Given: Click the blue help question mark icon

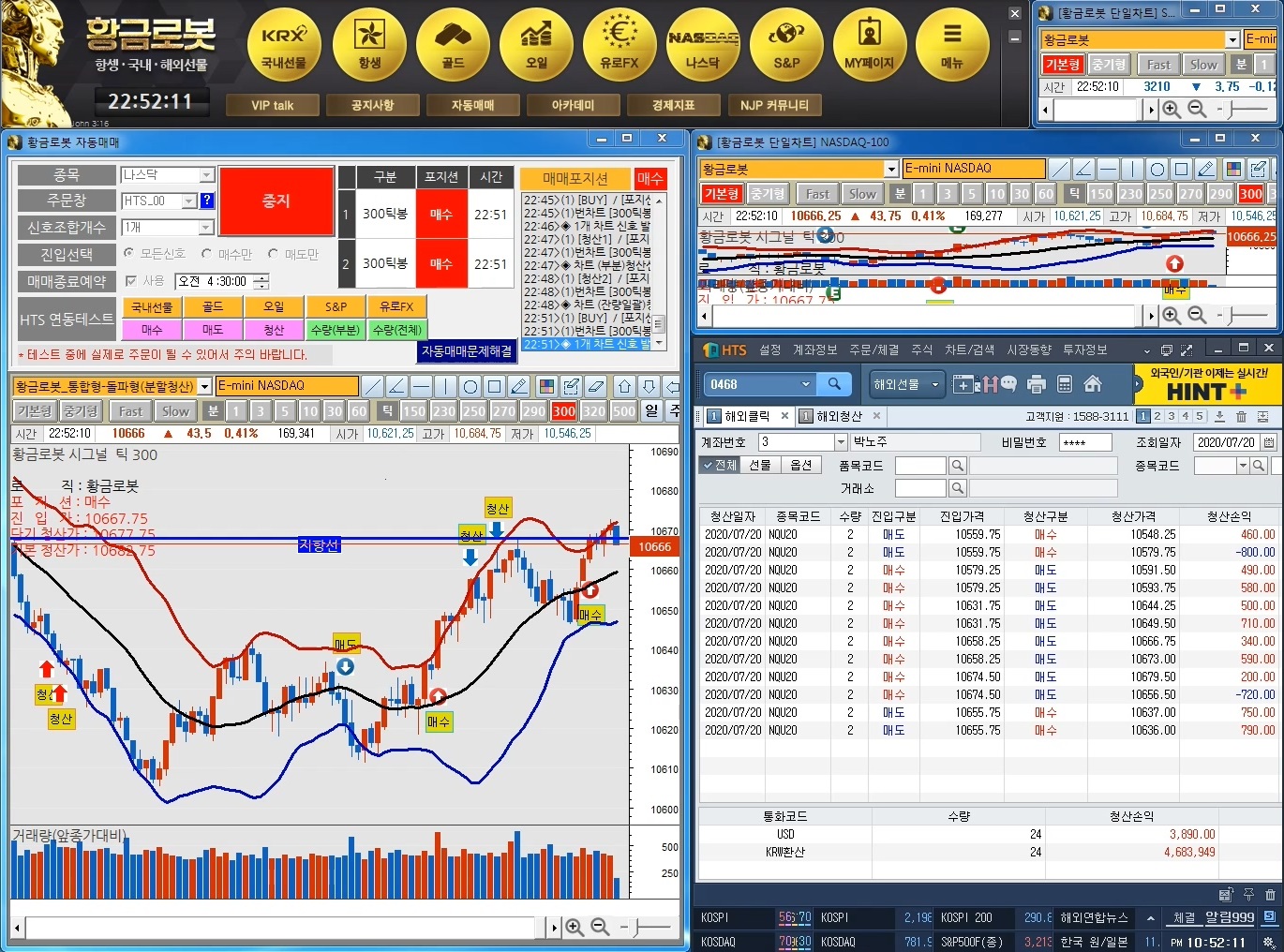Looking at the screenshot, I should click(207, 201).
